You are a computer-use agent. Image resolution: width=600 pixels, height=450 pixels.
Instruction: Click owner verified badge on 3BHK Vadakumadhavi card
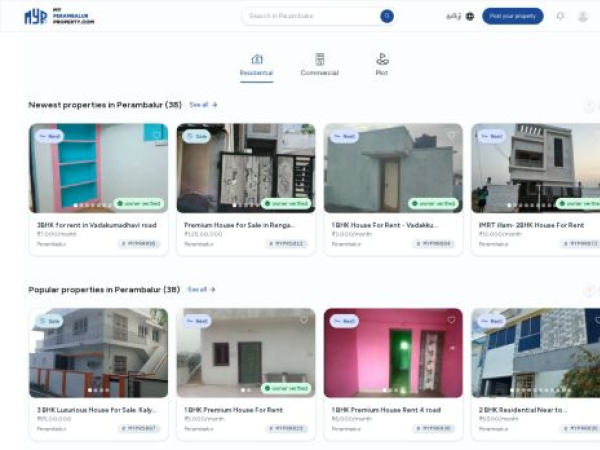[139, 204]
